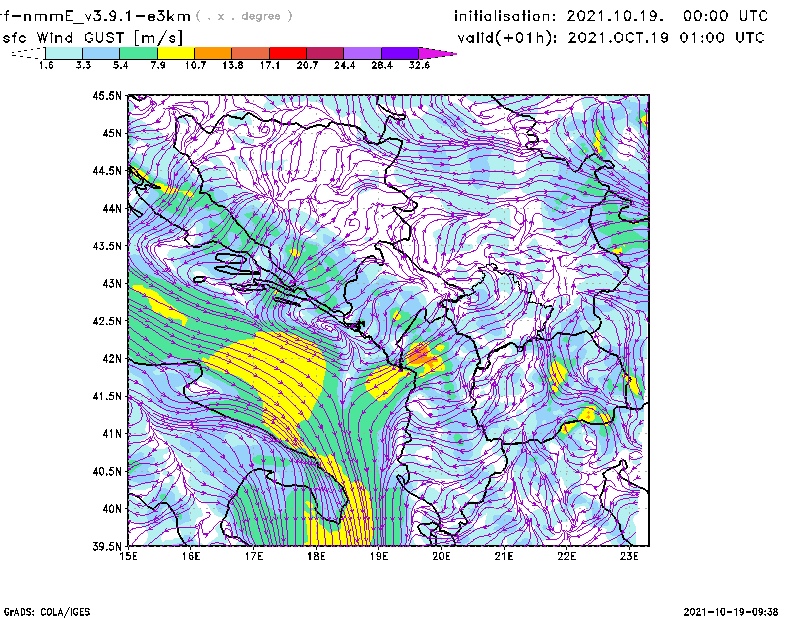The image size is (800, 618).
Task: Click the 21E longitude axis label
Action: [504, 556]
